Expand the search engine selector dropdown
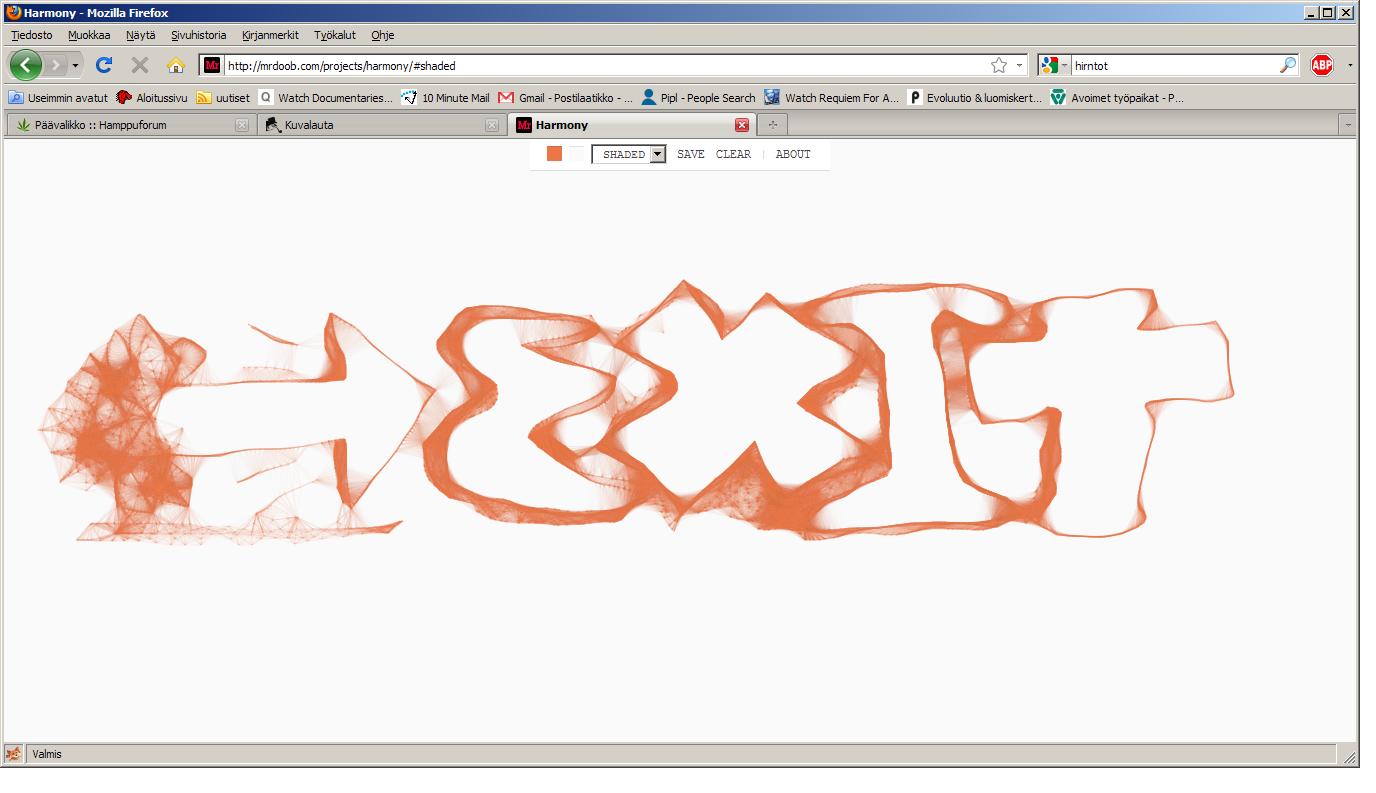Screen dimensions: 1376x793 pos(1054,66)
